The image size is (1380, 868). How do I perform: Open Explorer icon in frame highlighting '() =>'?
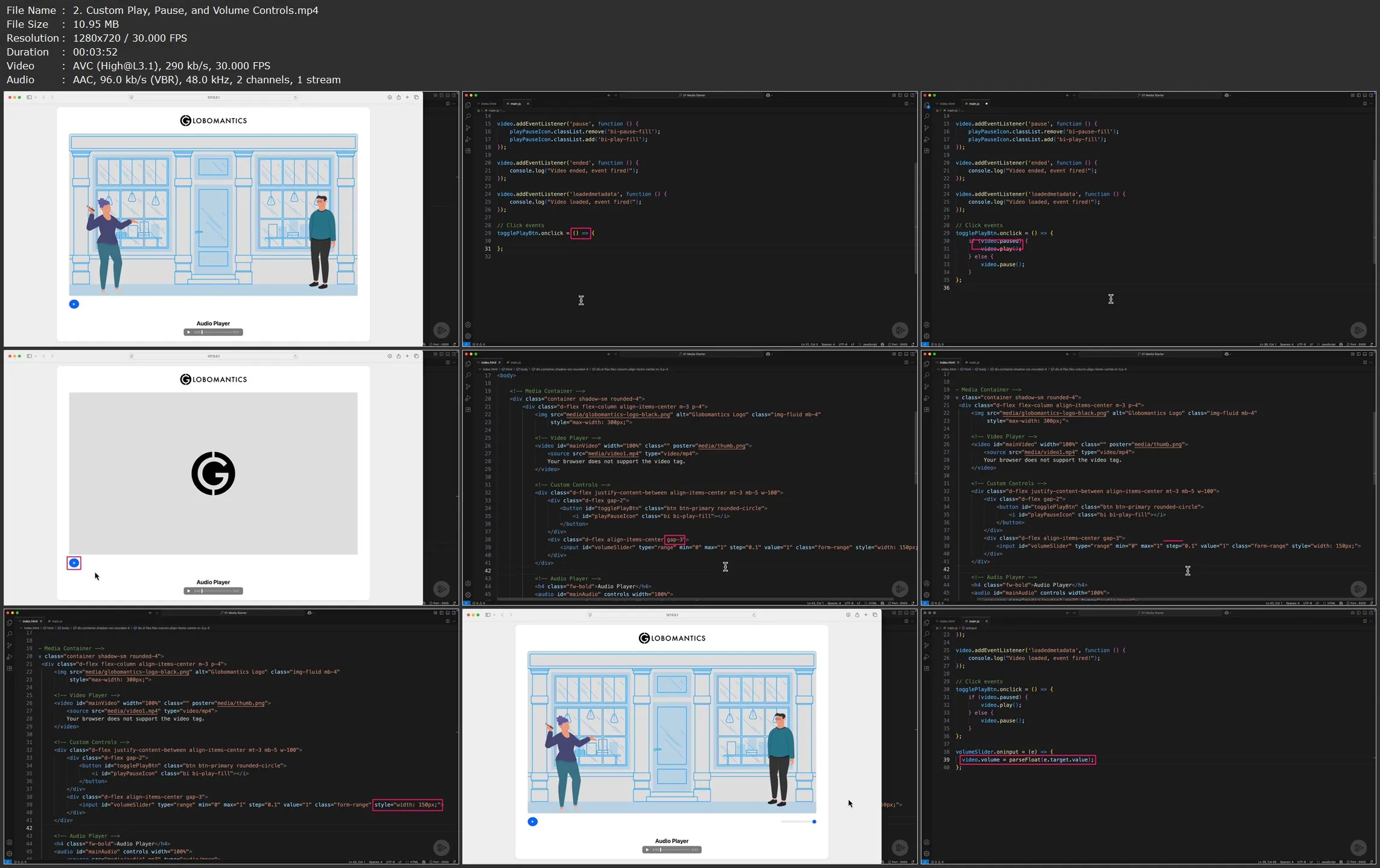468,105
